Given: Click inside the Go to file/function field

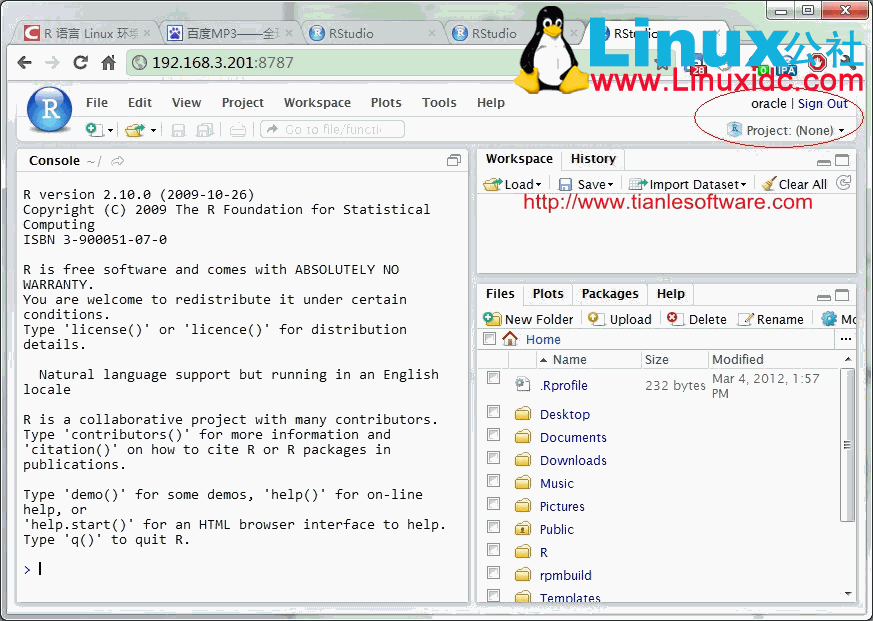Looking at the screenshot, I should [330, 129].
